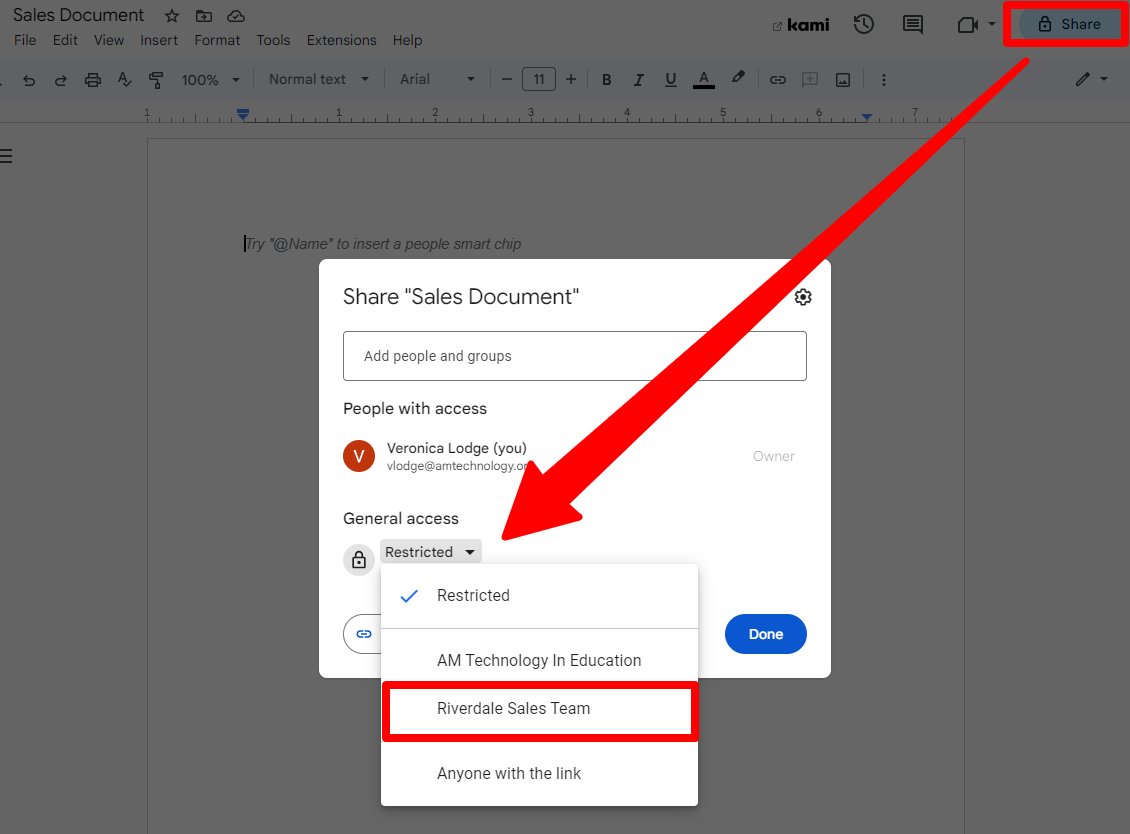This screenshot has height=834, width=1130.
Task: Open the comments history icon
Action: [912, 25]
